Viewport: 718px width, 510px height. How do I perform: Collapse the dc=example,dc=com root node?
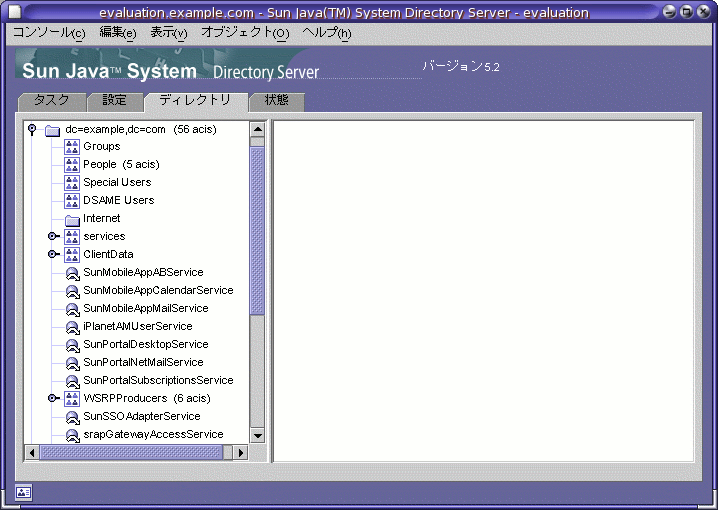(x=32, y=130)
